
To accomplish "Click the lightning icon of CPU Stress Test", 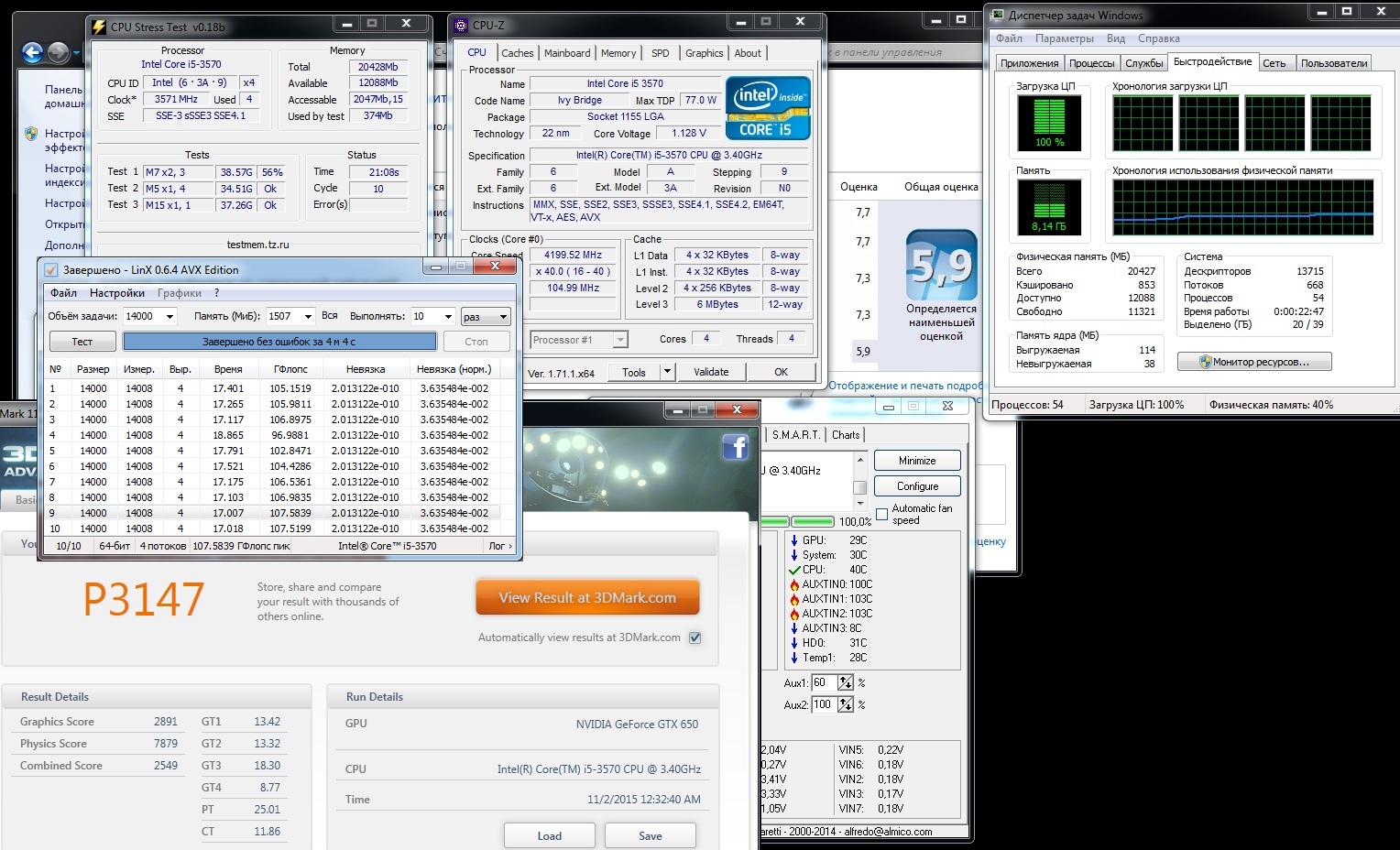I will (x=99, y=27).
